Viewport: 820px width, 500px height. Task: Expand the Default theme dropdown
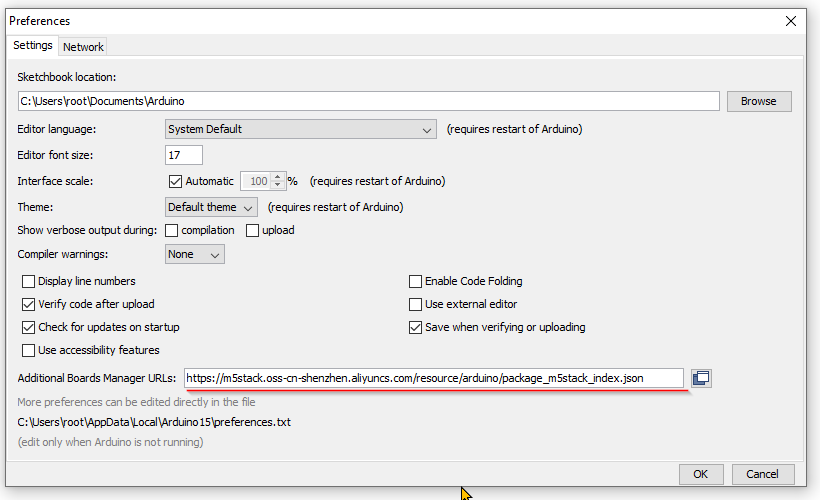211,207
